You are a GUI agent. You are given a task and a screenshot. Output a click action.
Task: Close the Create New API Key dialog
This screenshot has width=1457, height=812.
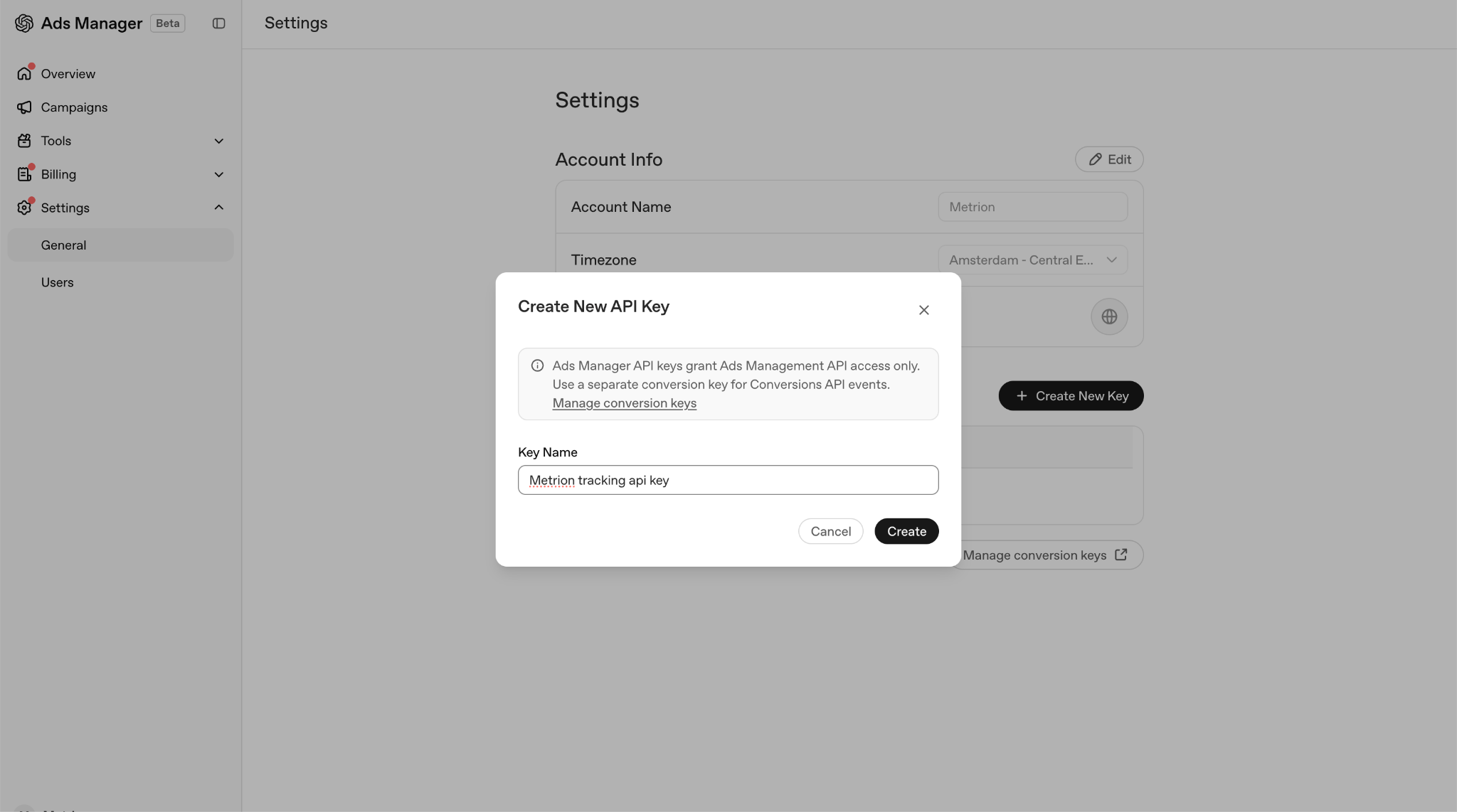pyautogui.click(x=923, y=310)
